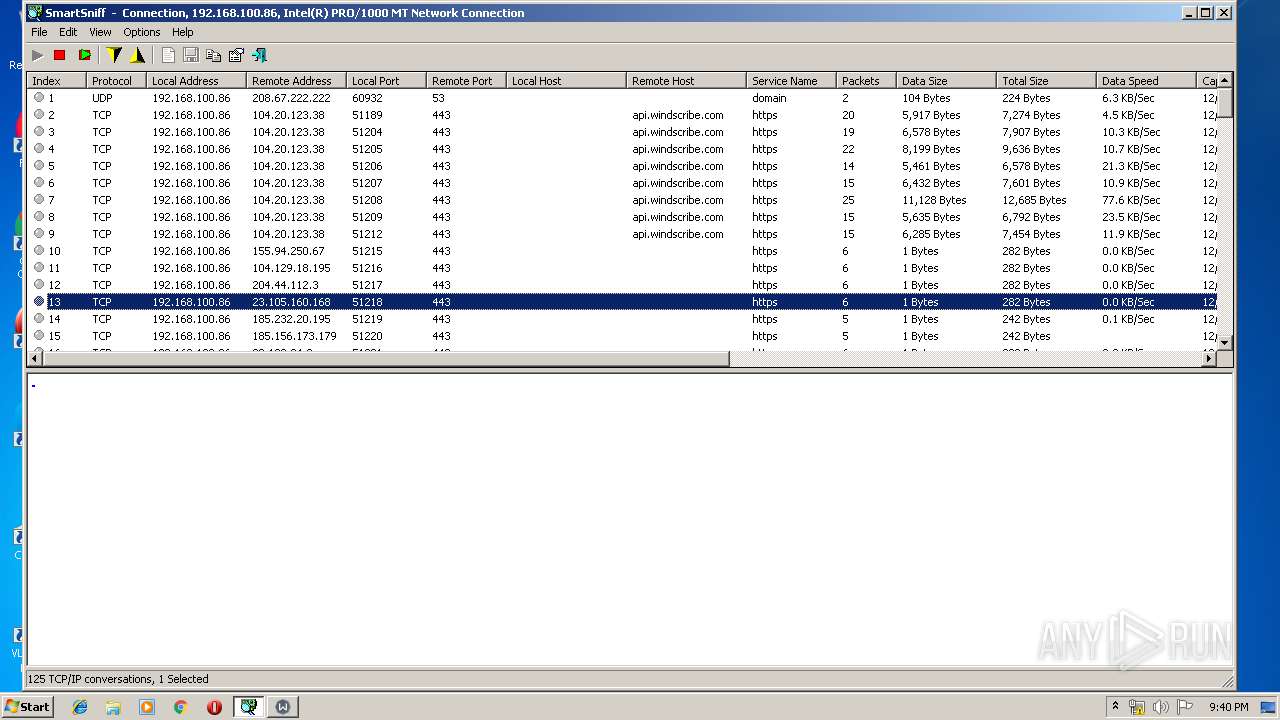This screenshot has height=720, width=1280.
Task: Sort by the Remote Address column header
Action: click(x=296, y=81)
